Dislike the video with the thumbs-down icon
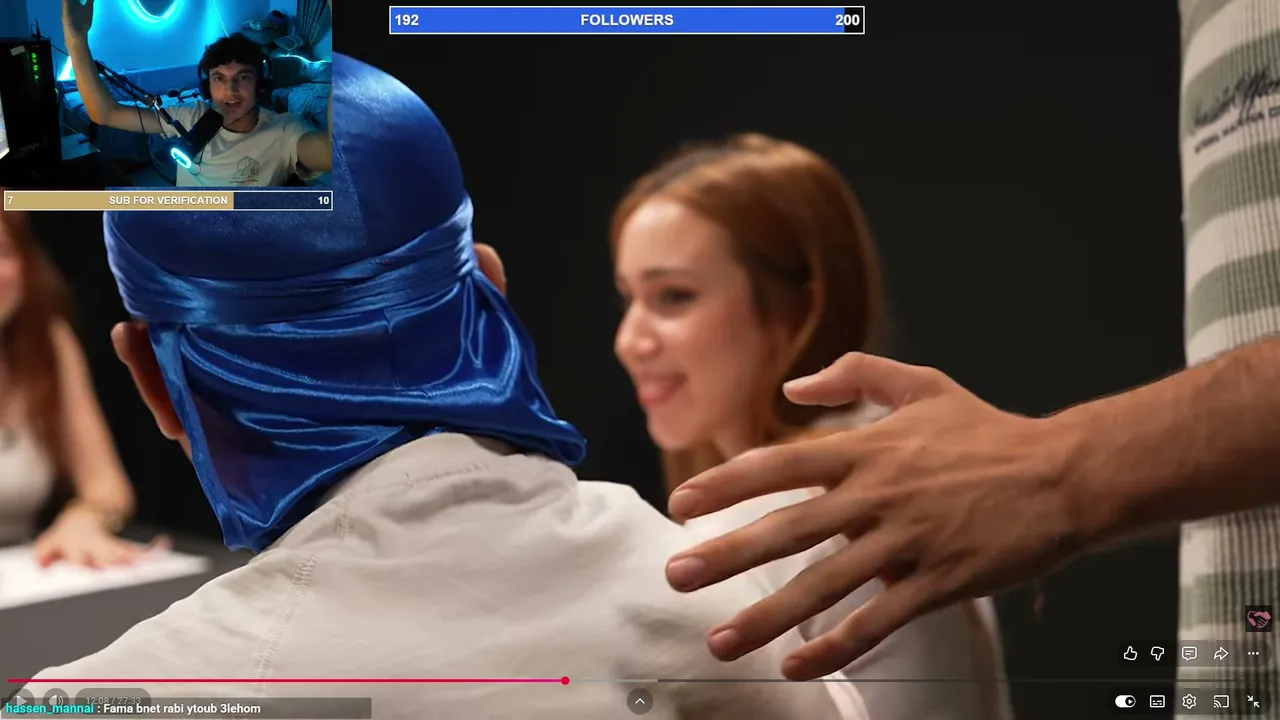 point(1158,653)
